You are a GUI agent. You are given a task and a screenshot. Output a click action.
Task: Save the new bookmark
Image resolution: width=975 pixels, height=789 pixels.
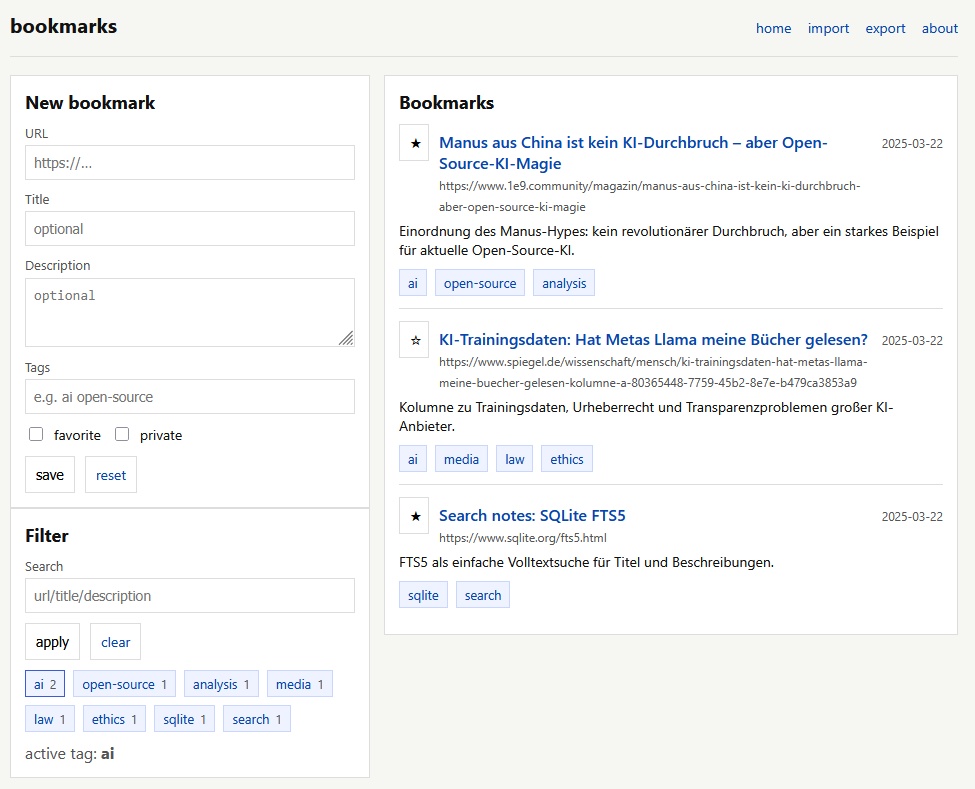tap(50, 475)
